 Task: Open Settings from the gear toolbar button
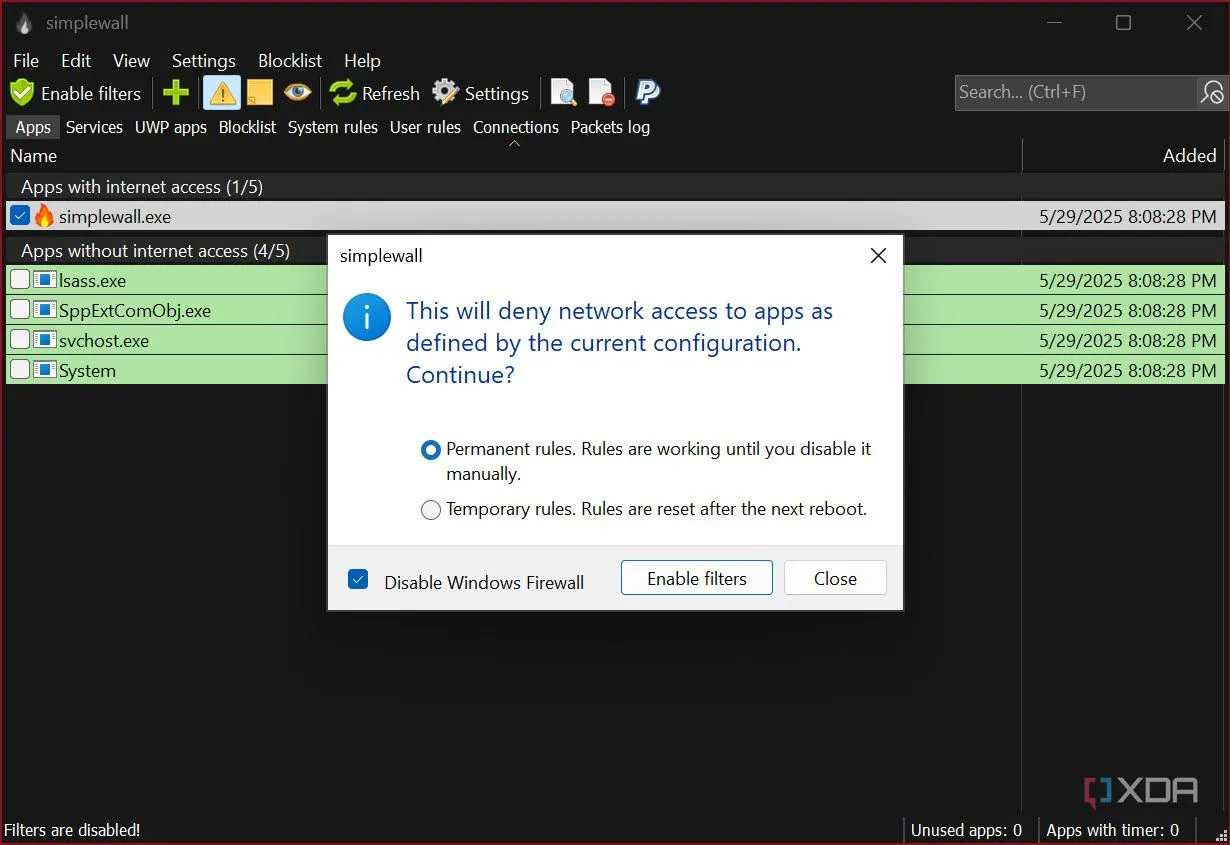(x=480, y=93)
